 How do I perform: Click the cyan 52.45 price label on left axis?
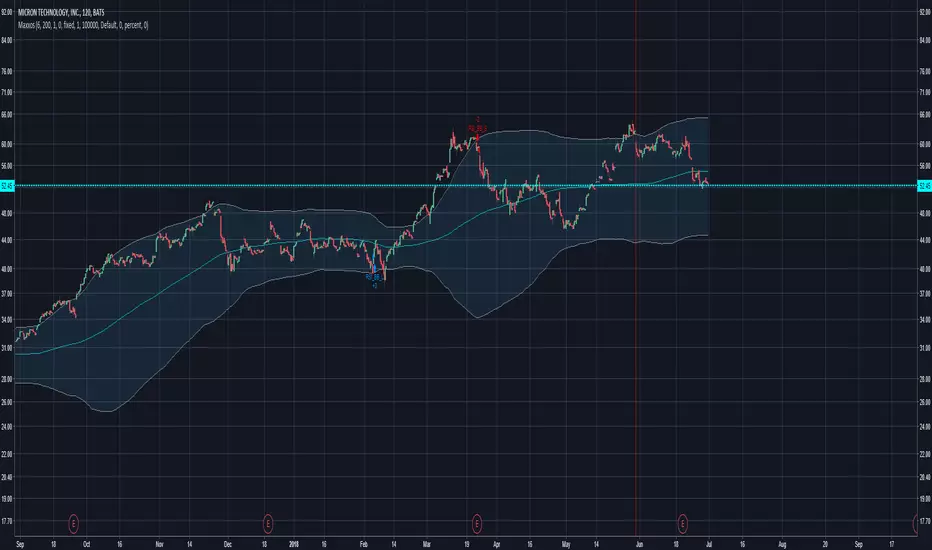(x=8, y=186)
